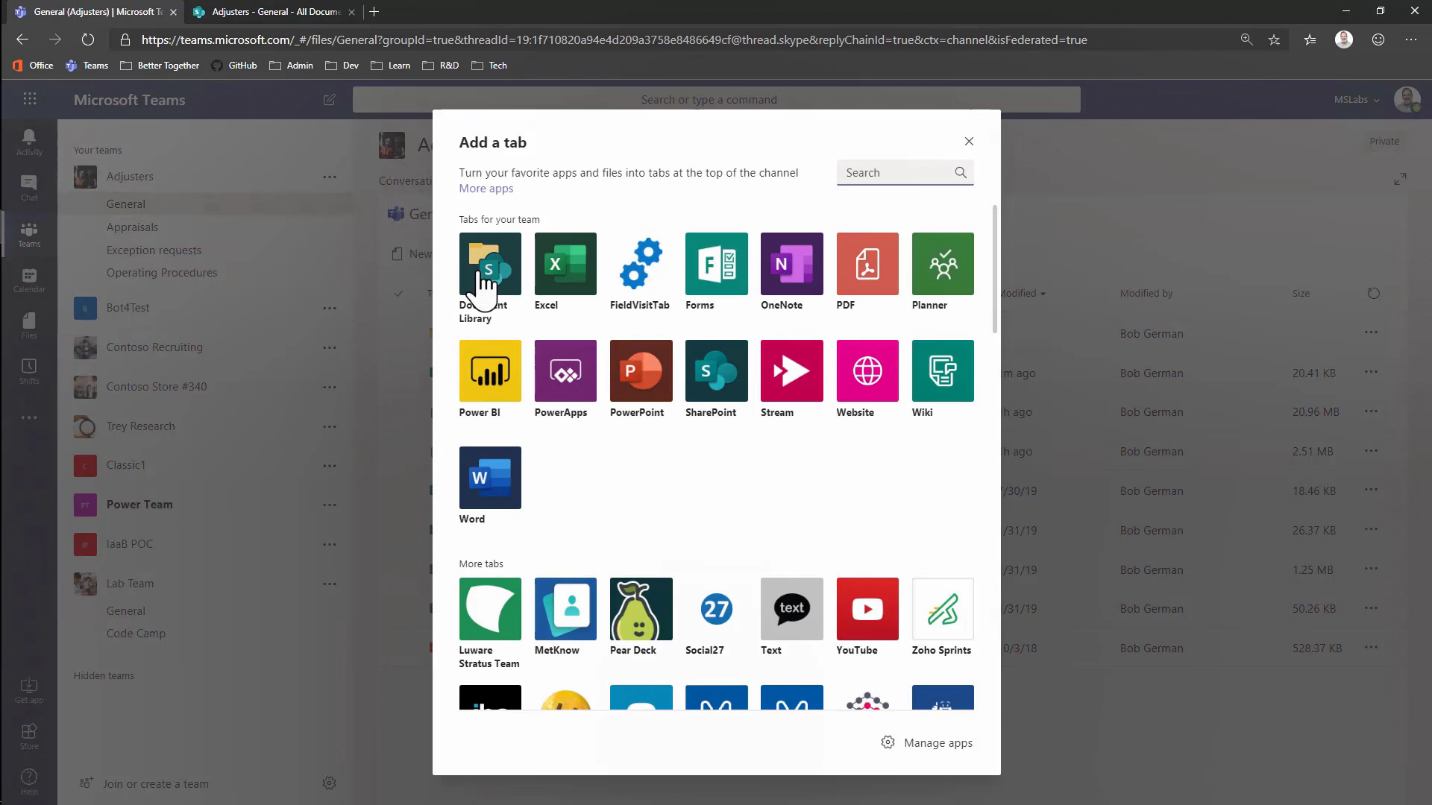
Task: Open more options for Adjusters team
Action: tap(330, 177)
